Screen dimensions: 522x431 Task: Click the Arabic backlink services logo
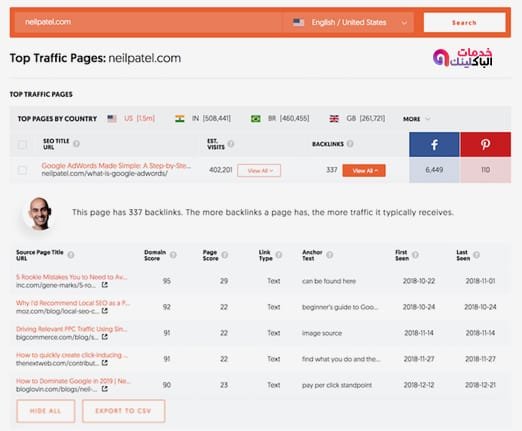coord(462,58)
